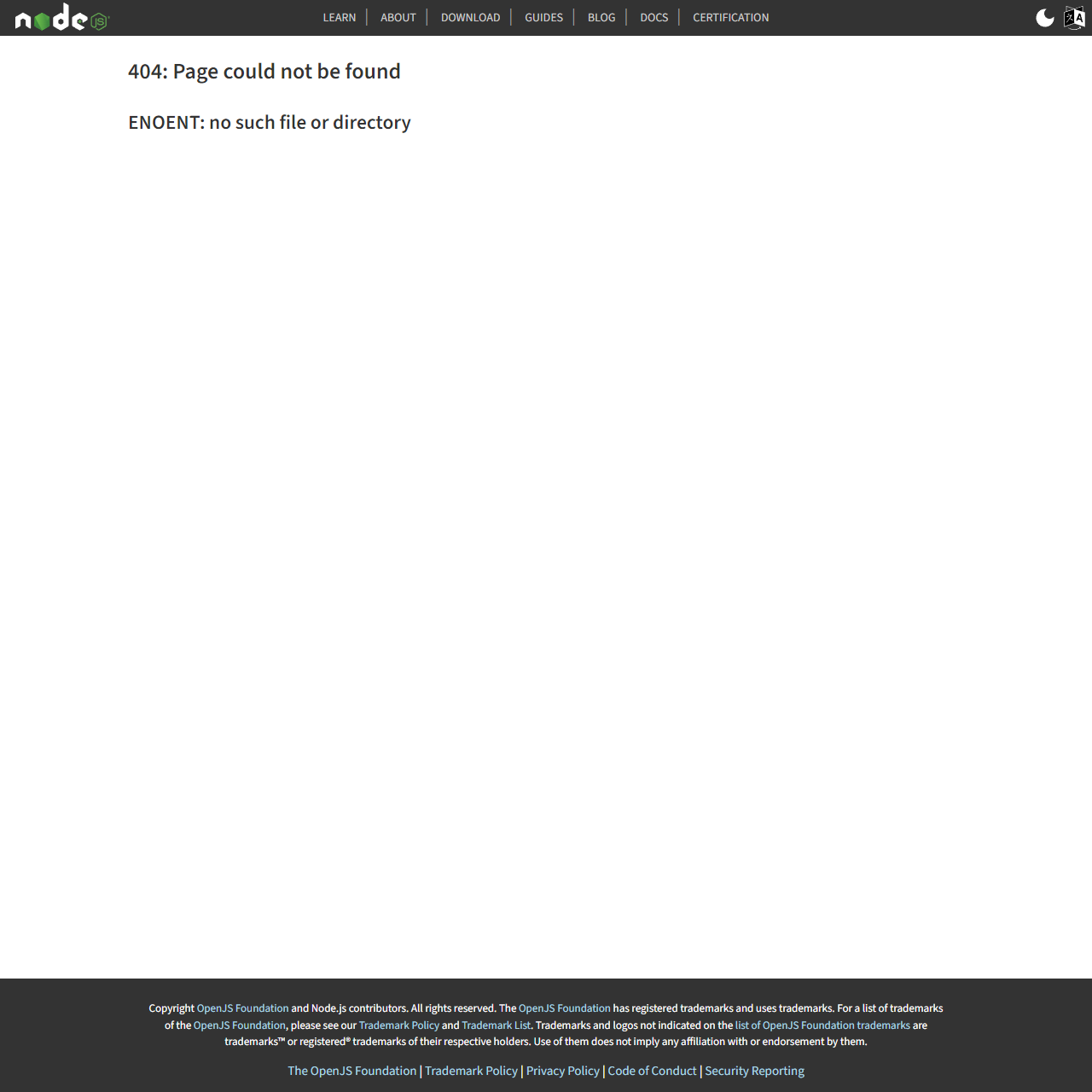Open the Trademark List link

(x=497, y=1025)
